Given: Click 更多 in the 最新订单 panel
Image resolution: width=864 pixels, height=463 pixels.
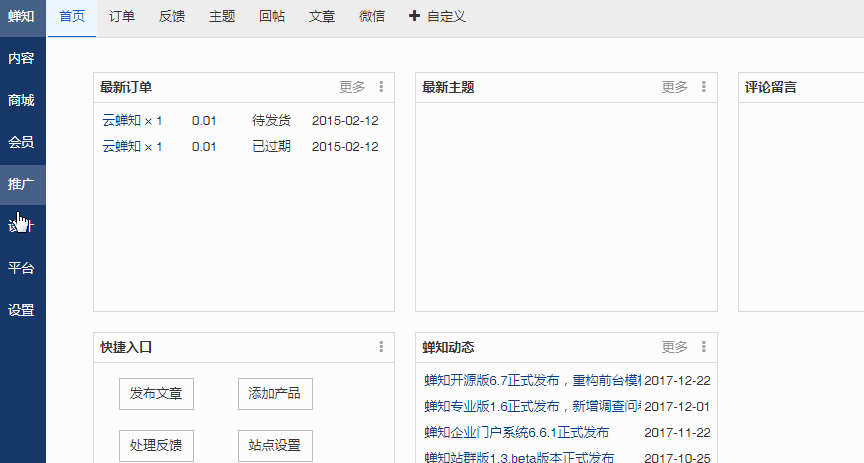Looking at the screenshot, I should 352,87.
